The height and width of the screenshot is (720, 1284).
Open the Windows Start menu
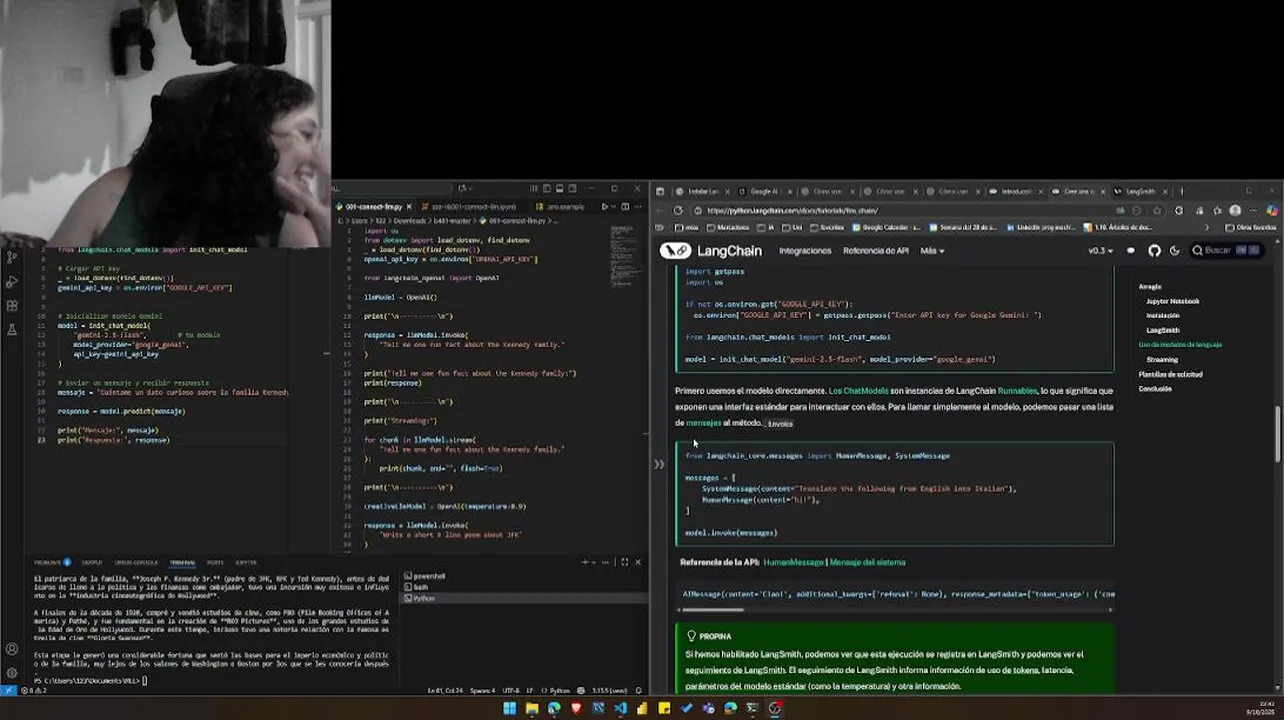[x=509, y=709]
